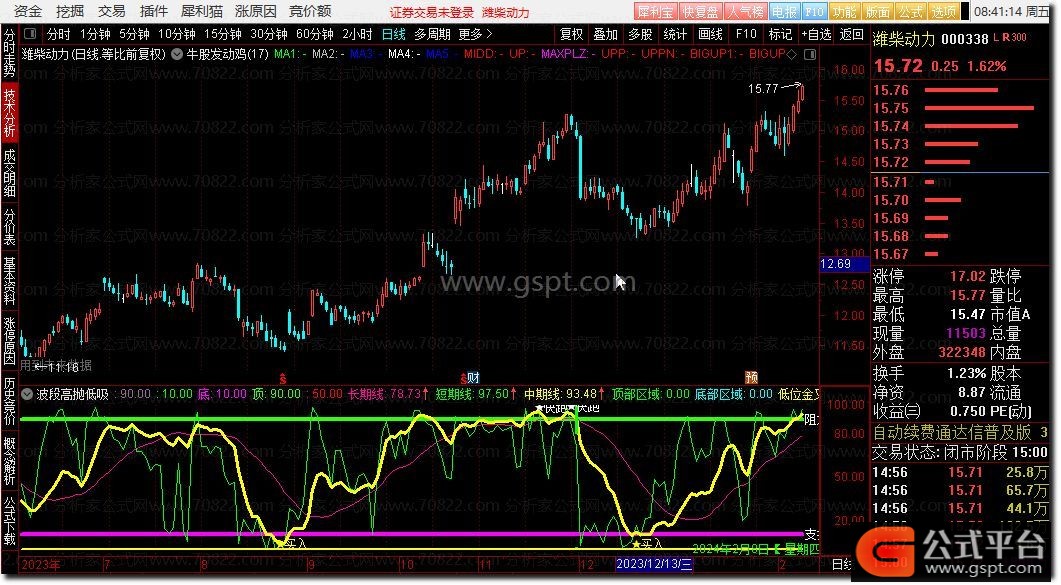This screenshot has height=585, width=1061.
Task: Open the 选项 options button
Action: click(943, 11)
